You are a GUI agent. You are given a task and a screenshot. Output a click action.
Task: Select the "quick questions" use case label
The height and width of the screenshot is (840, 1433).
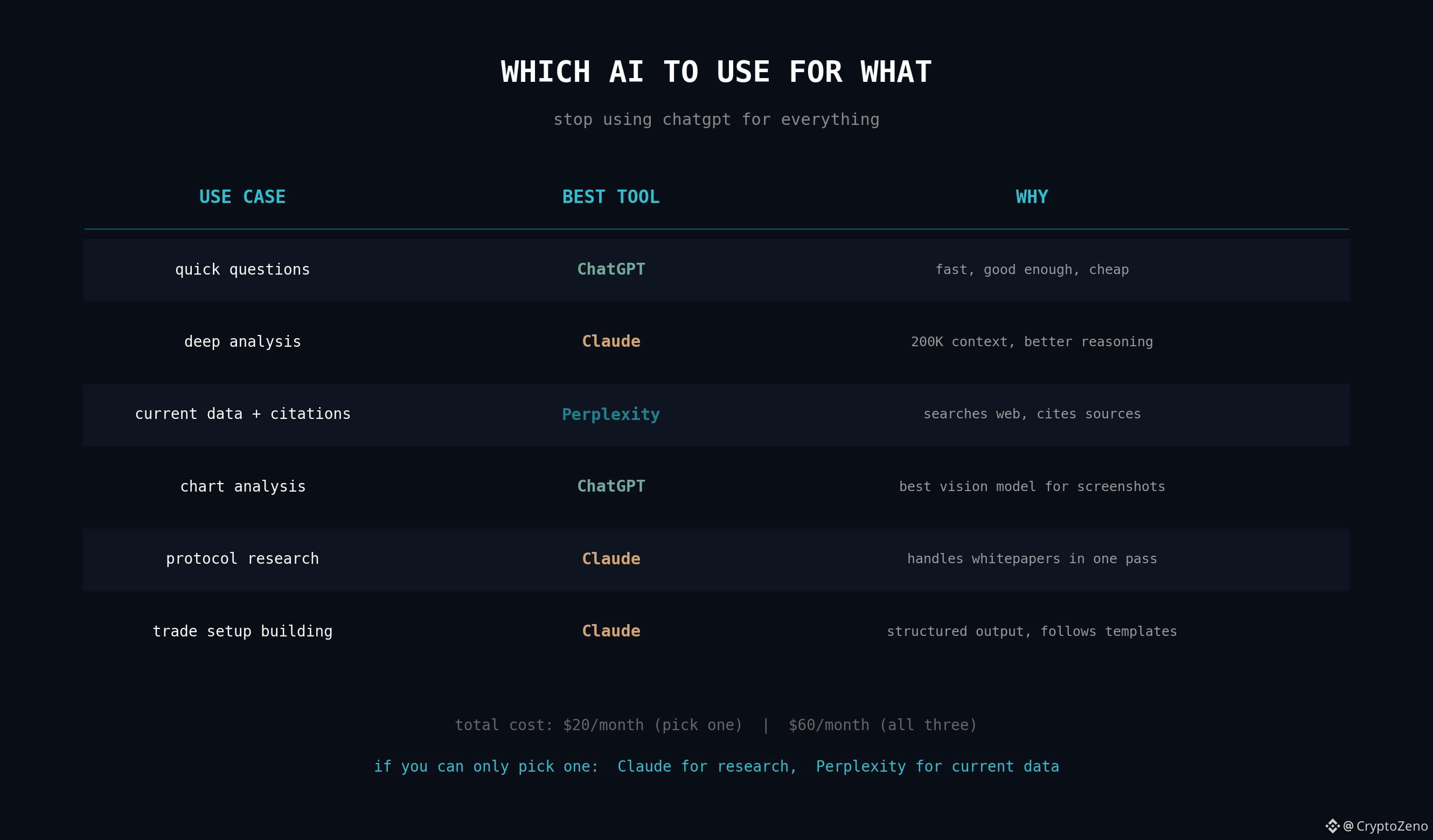pyautogui.click(x=242, y=269)
